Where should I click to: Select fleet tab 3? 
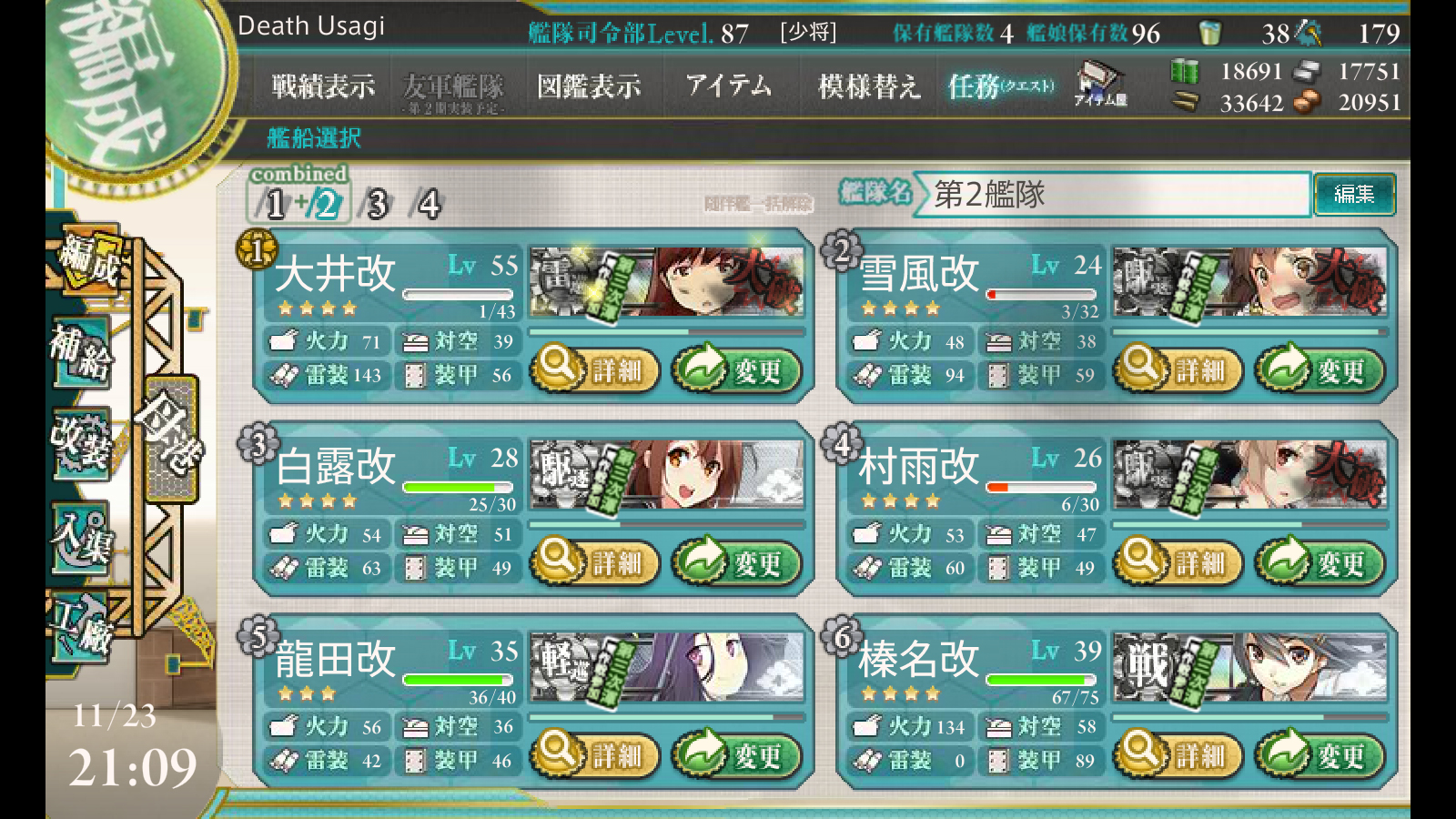click(x=376, y=204)
